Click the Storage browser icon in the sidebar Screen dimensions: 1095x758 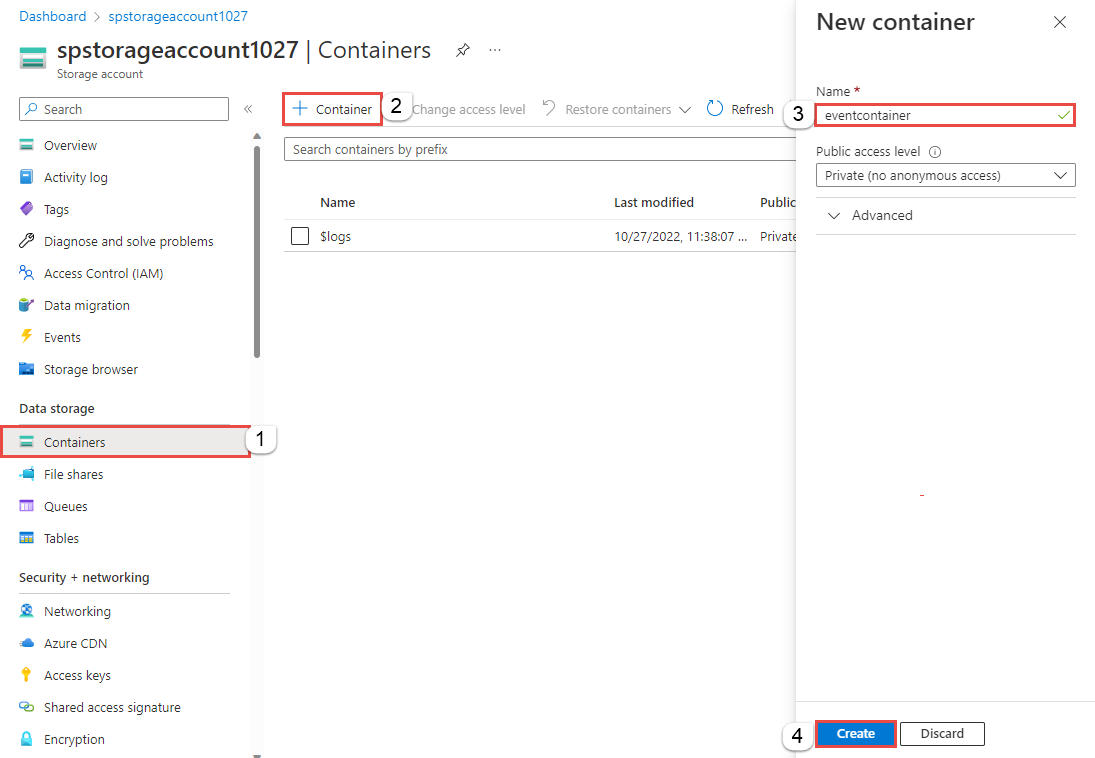pos(27,369)
